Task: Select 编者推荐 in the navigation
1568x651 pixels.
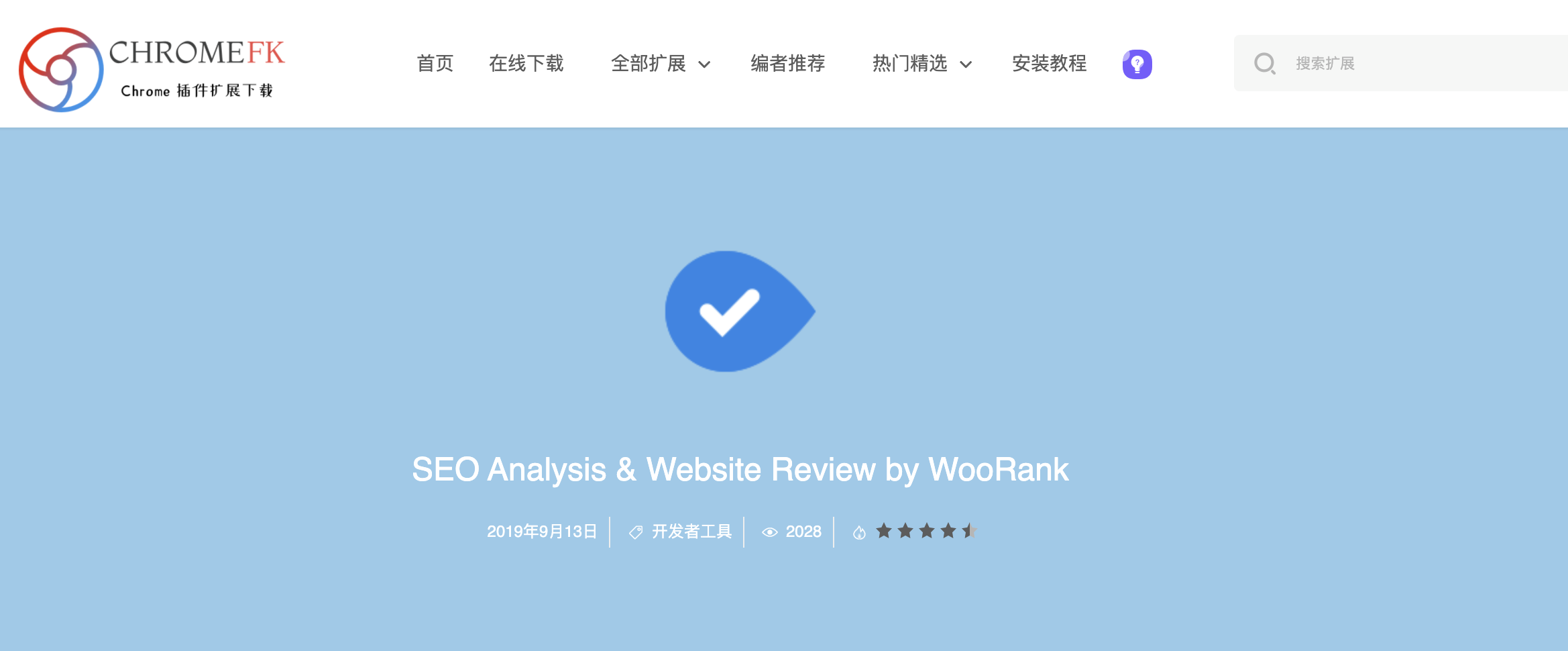Action: tap(788, 64)
